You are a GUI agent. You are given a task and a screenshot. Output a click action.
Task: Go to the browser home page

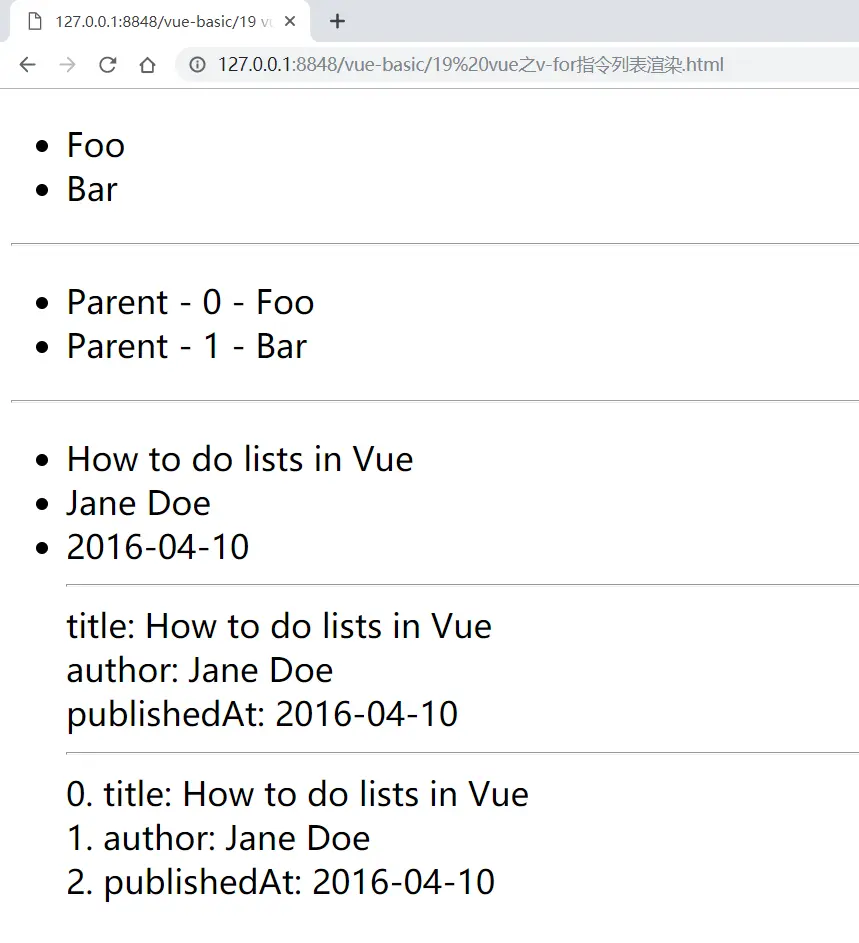click(x=147, y=65)
